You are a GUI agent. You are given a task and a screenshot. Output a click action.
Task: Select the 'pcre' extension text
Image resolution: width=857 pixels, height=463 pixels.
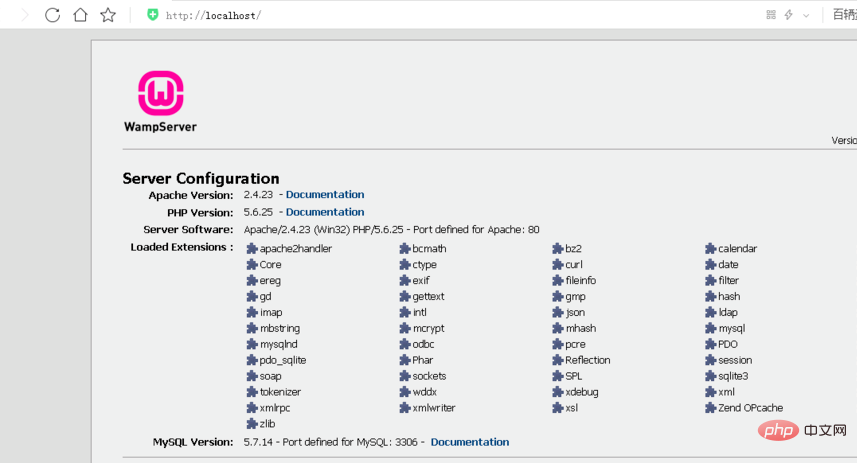(x=575, y=344)
